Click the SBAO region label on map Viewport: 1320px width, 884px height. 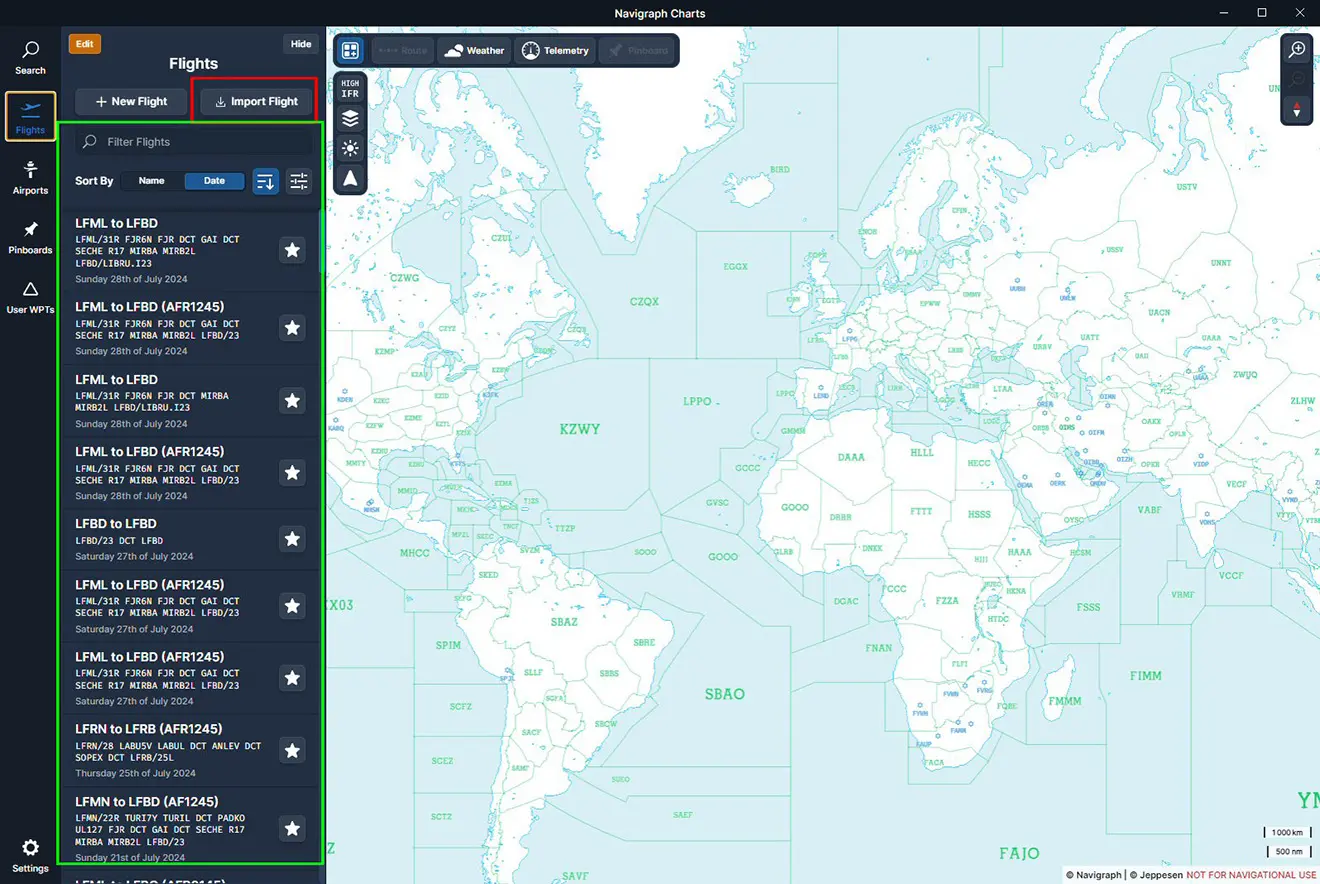(x=724, y=694)
